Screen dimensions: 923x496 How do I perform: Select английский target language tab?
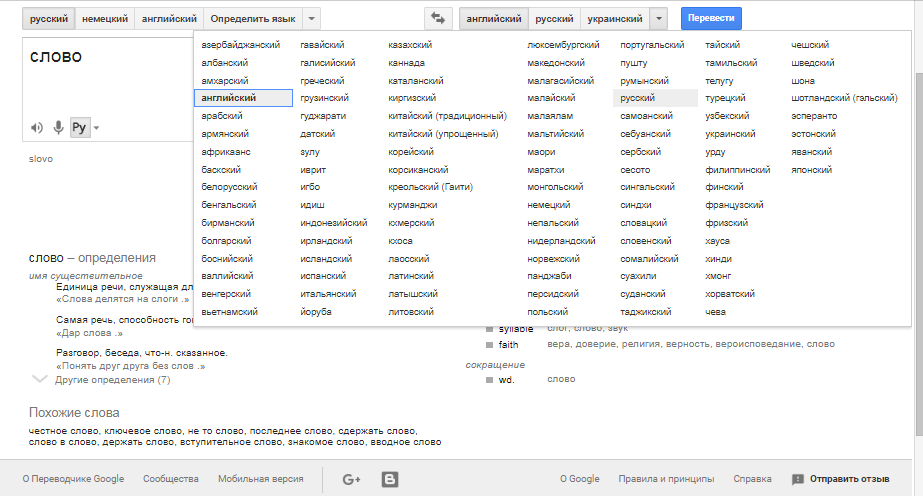pyautogui.click(x=494, y=19)
